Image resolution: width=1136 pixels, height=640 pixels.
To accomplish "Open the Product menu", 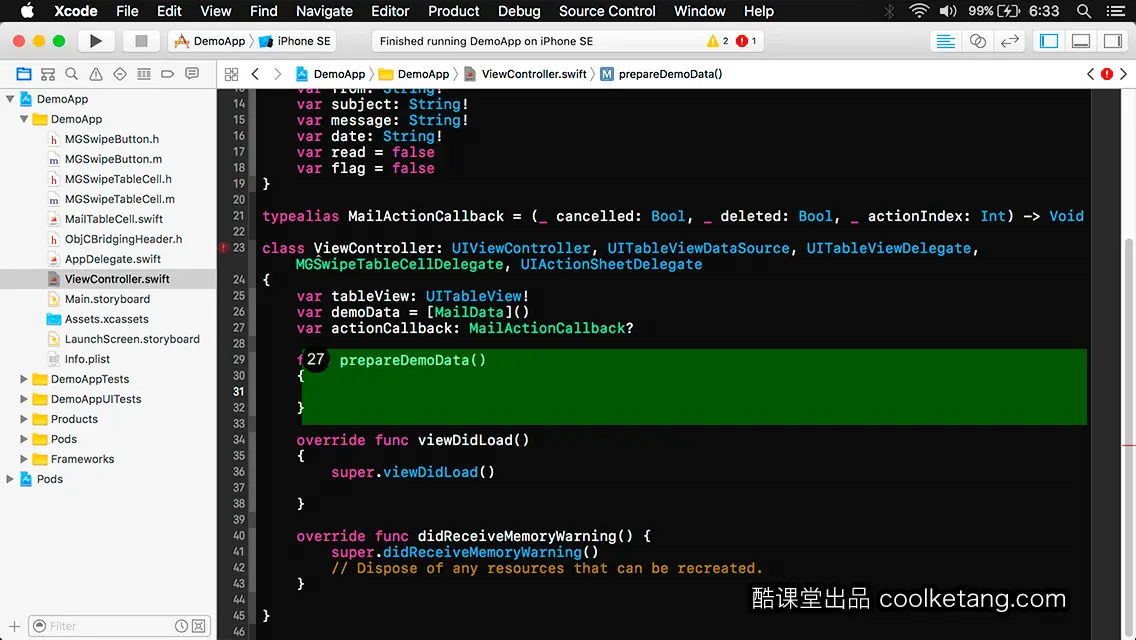I will [x=454, y=11].
